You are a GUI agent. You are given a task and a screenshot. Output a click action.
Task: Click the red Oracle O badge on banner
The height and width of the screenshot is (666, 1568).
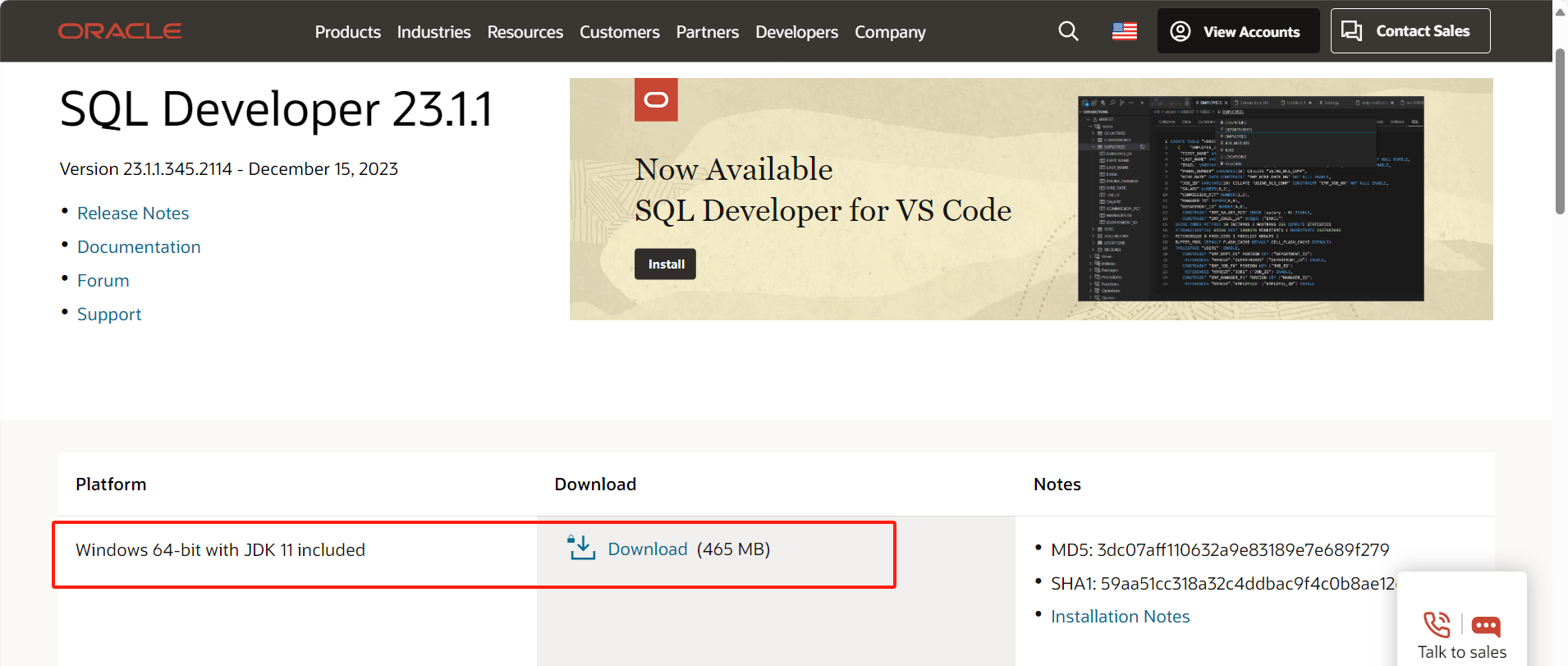coord(656,99)
